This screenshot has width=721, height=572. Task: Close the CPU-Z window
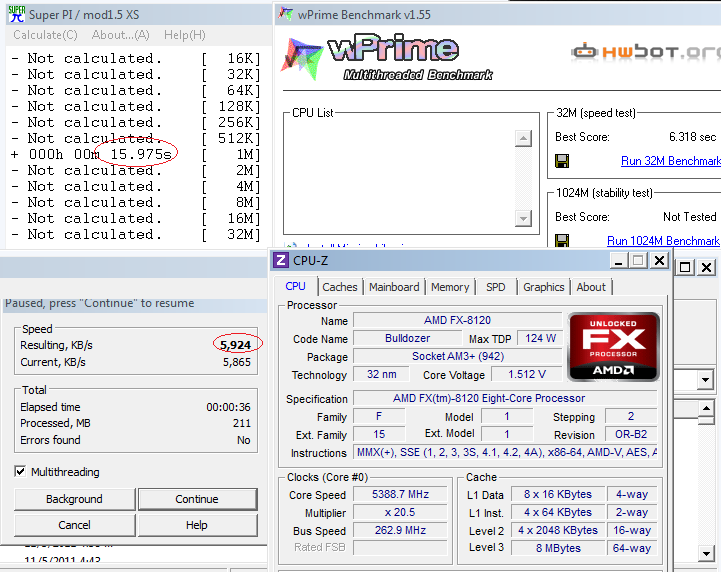point(659,261)
